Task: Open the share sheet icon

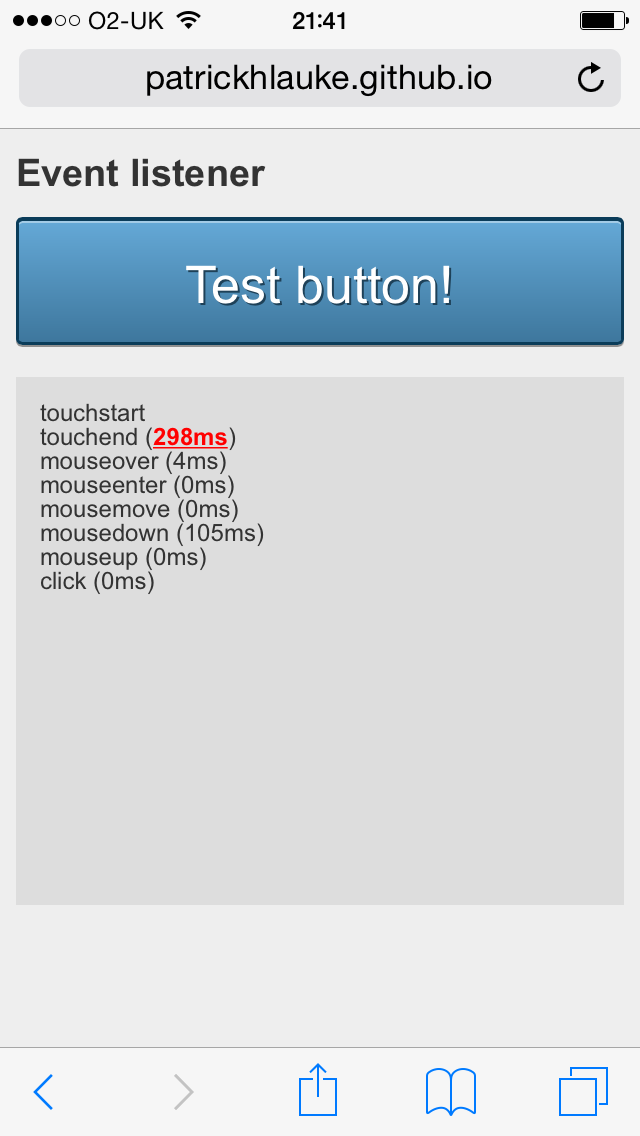Action: (x=318, y=1089)
